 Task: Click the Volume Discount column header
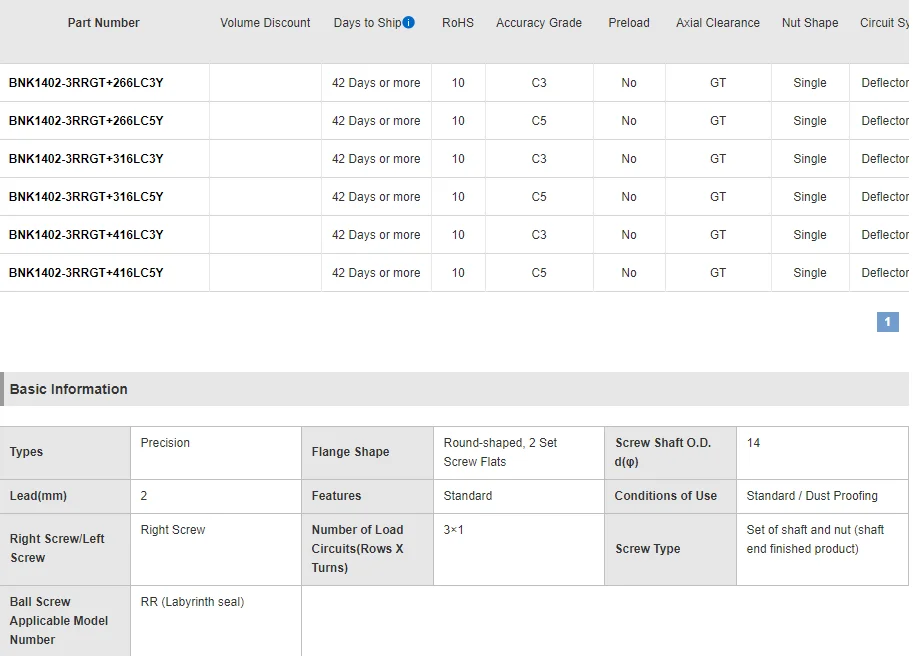pyautogui.click(x=265, y=23)
